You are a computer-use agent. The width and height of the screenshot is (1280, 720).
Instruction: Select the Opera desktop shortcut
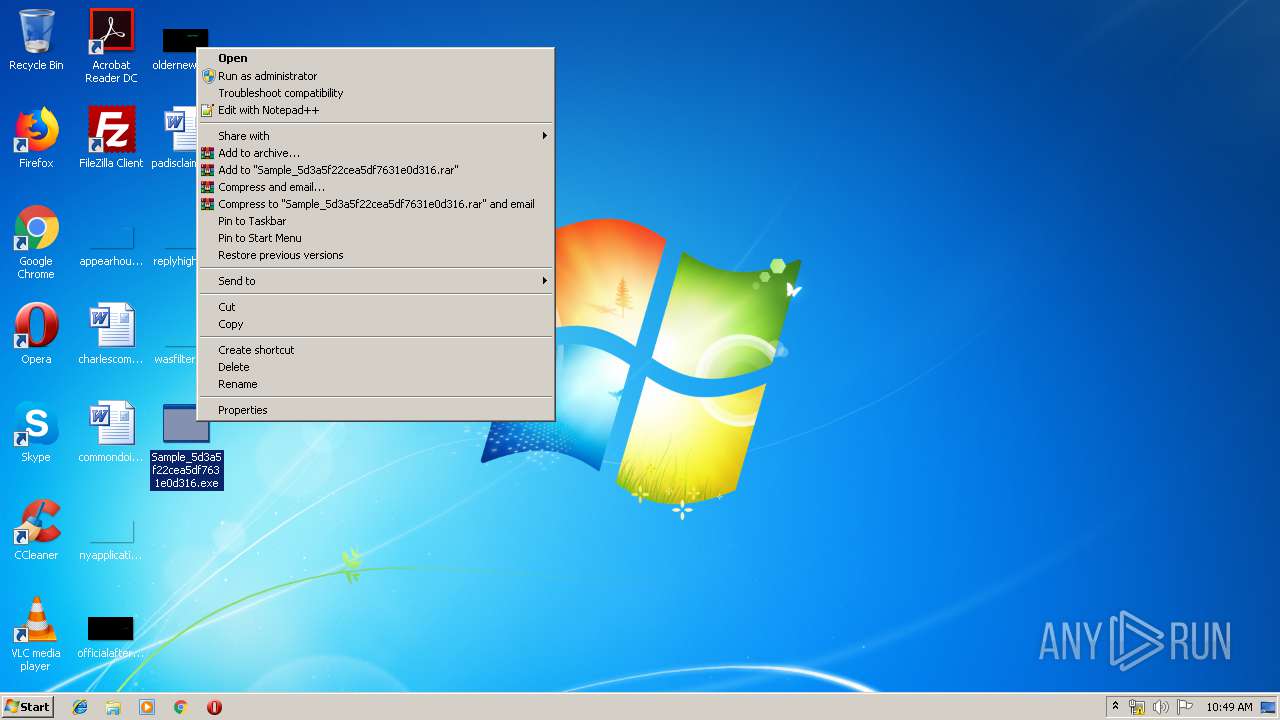click(x=36, y=334)
